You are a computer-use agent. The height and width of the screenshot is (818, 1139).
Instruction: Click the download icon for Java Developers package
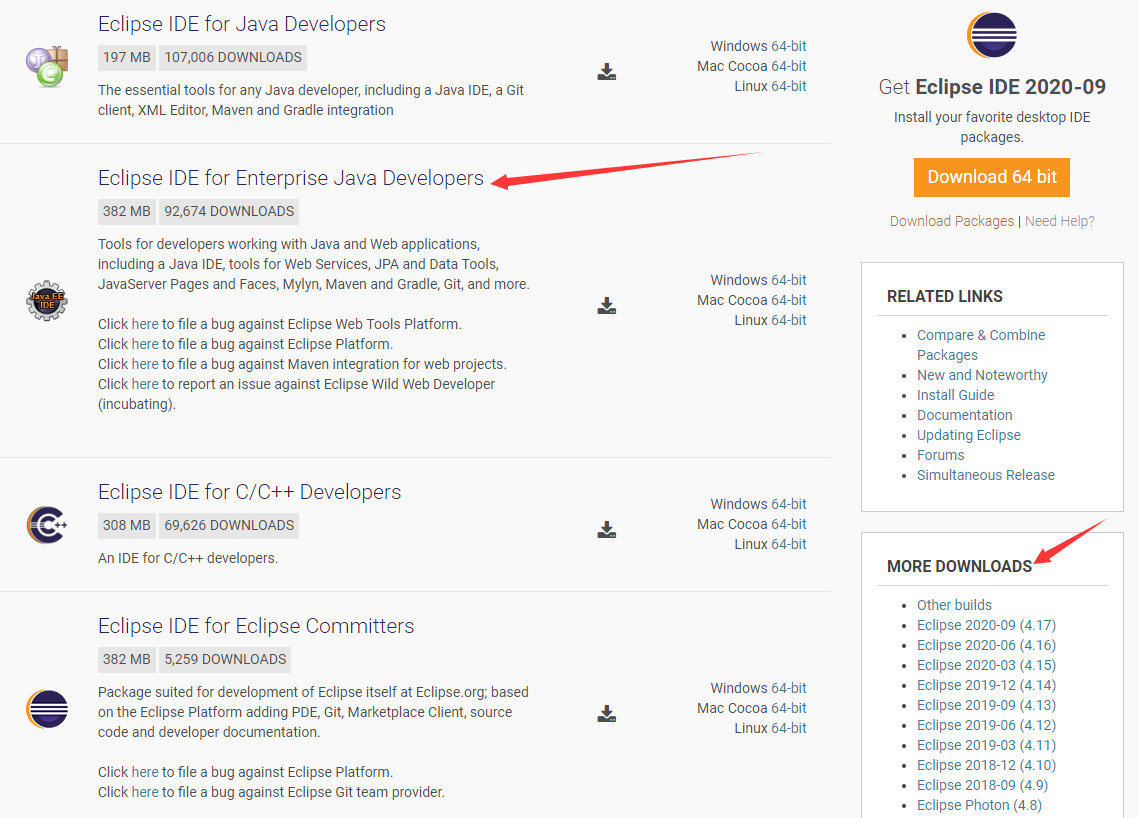[607, 71]
